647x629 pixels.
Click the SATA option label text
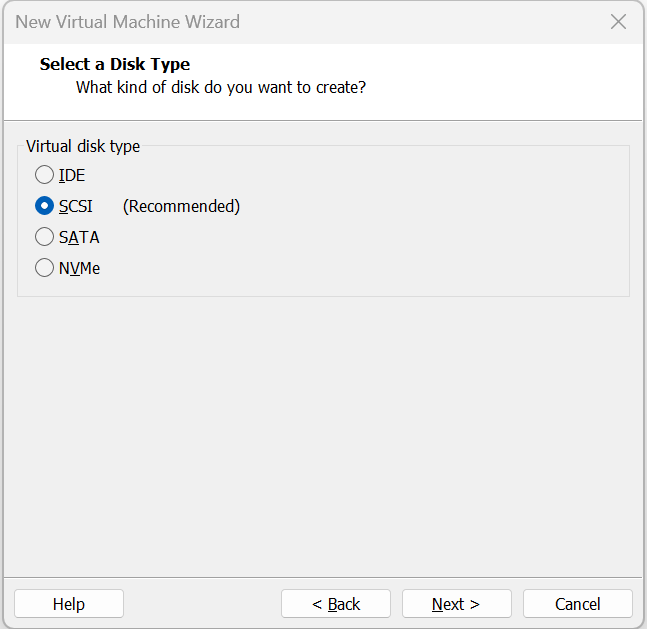[79, 237]
